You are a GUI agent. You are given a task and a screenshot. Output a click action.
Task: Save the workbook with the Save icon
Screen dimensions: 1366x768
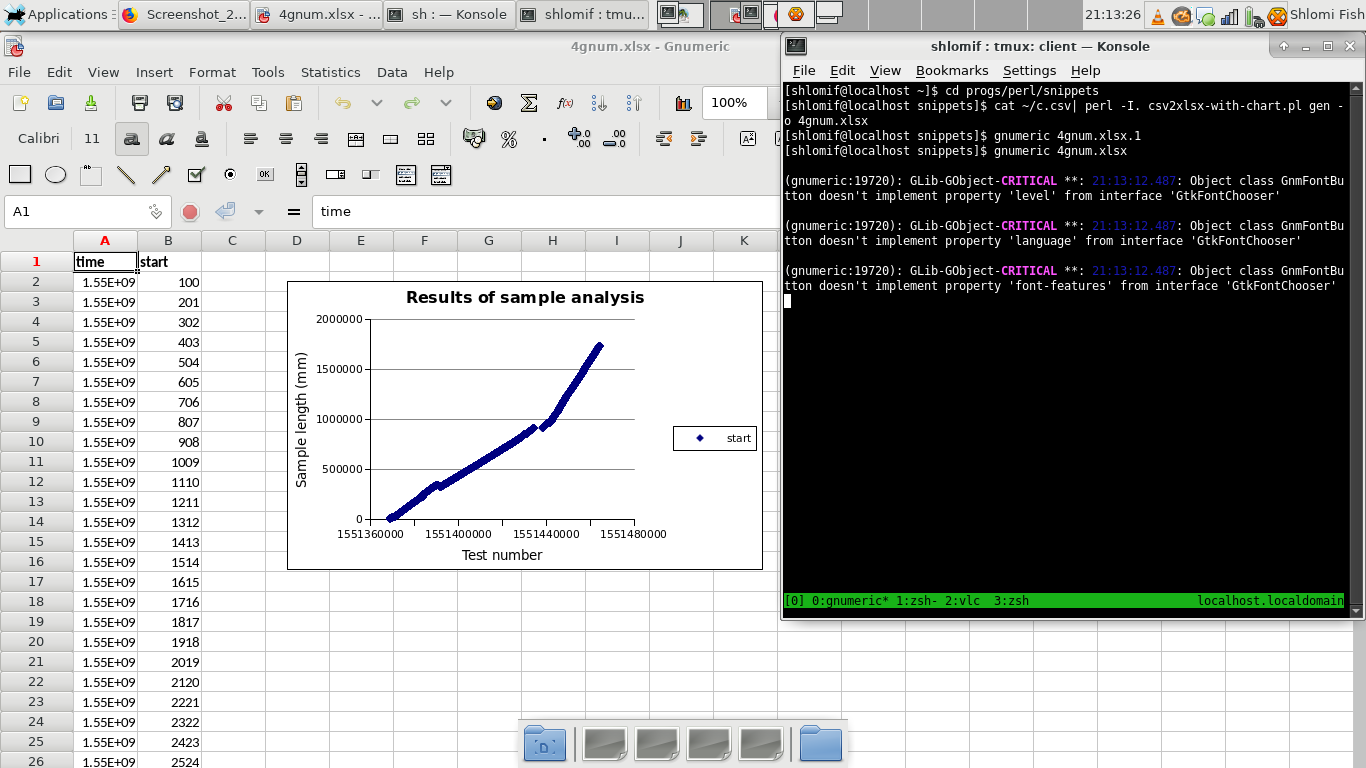(91, 103)
